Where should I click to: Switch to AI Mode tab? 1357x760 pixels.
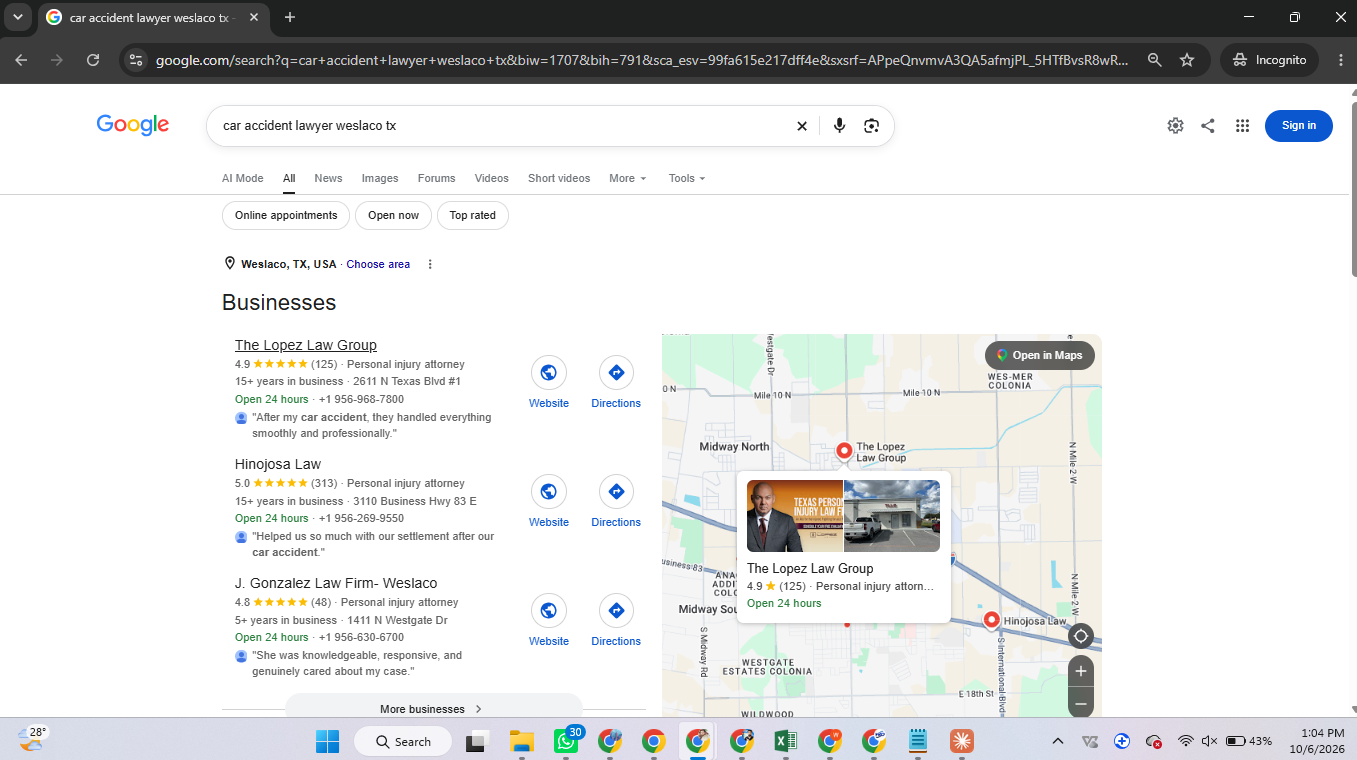click(x=243, y=178)
